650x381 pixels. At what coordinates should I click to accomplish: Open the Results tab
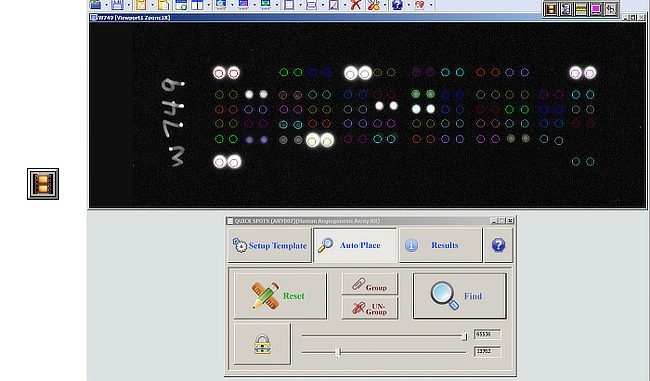441,245
